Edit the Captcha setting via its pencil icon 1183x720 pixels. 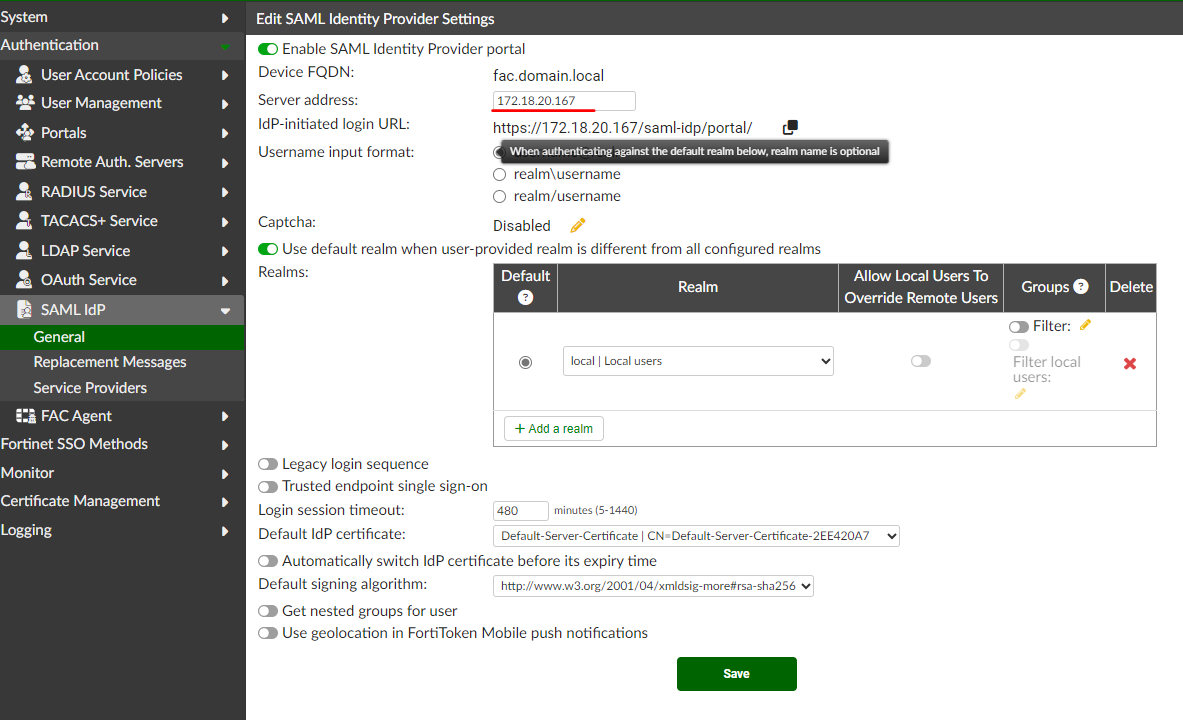click(577, 225)
